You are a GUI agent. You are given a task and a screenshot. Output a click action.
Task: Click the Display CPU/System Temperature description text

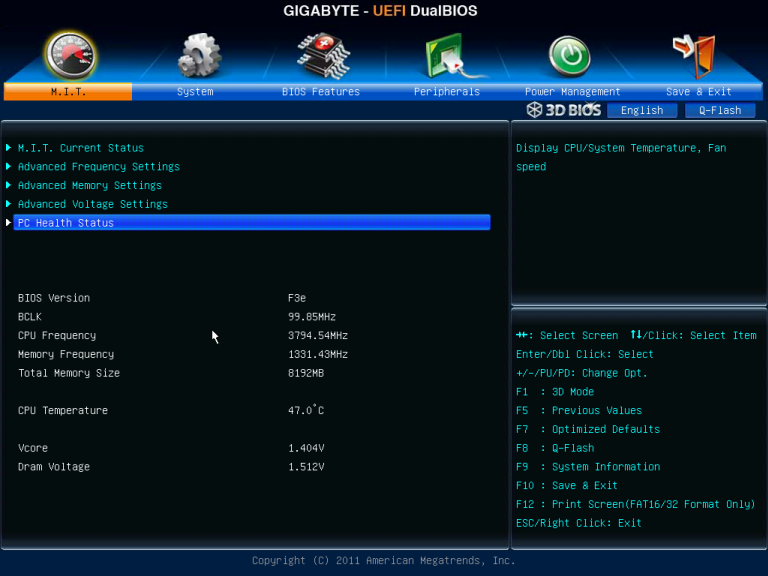tap(621, 157)
